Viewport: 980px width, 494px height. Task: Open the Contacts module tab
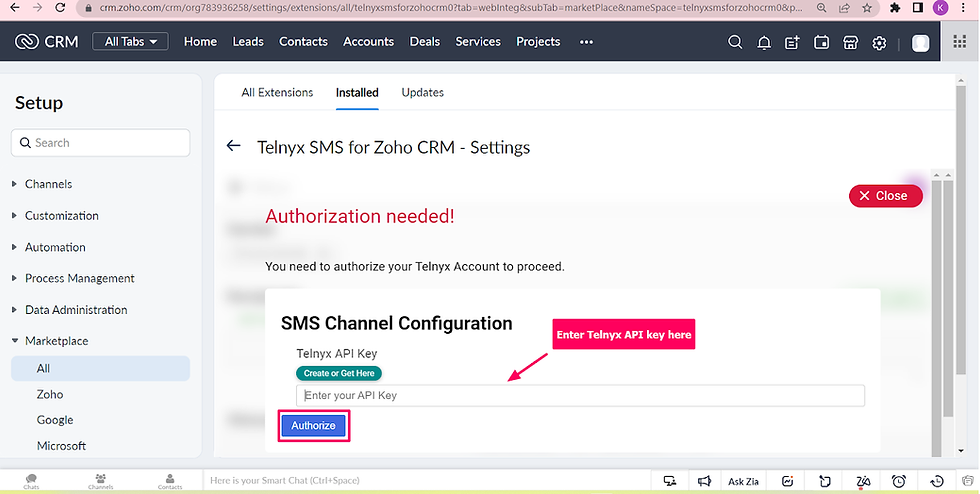click(303, 41)
